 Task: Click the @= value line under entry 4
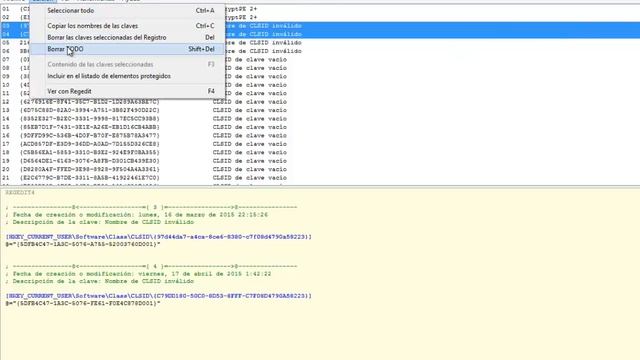pyautogui.click(x=83, y=303)
